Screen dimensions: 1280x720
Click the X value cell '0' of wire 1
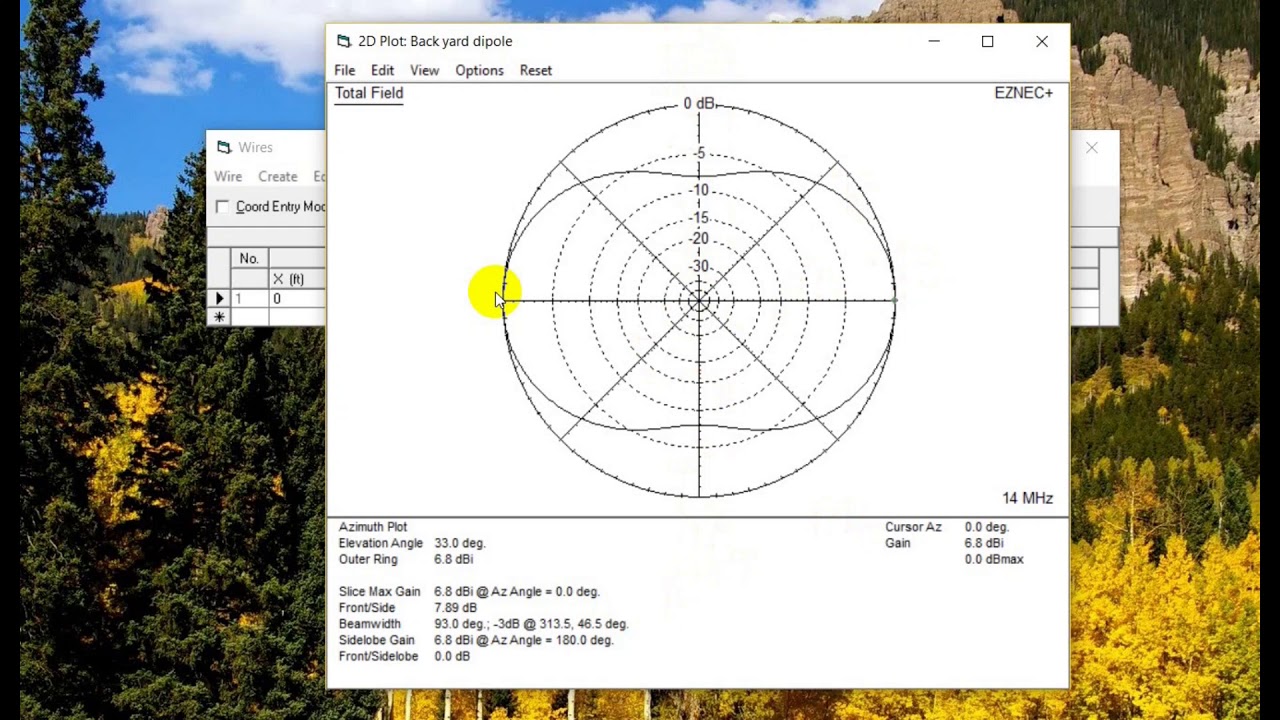[x=297, y=298]
